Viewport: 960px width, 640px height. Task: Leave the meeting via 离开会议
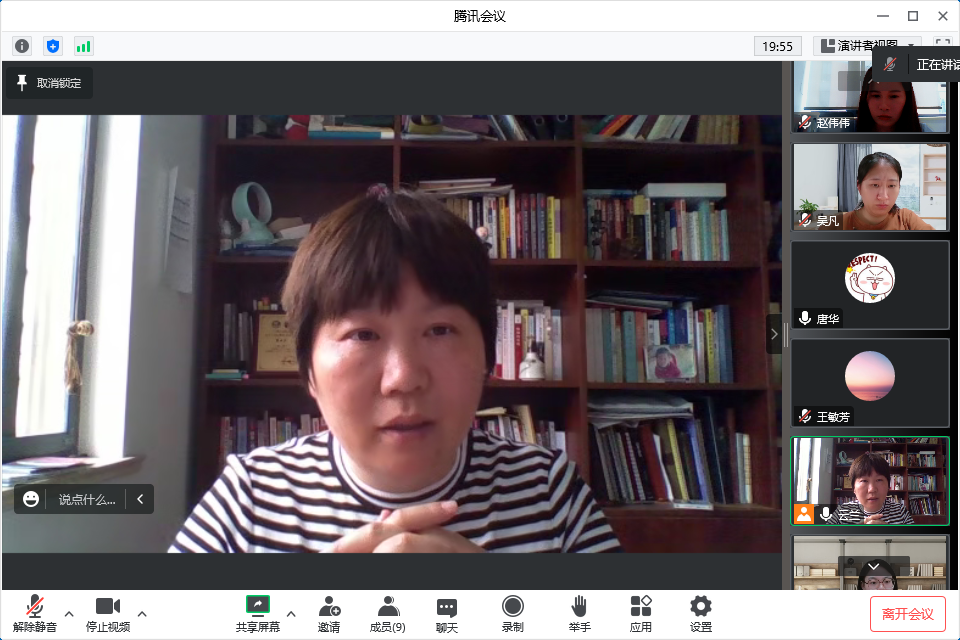907,614
